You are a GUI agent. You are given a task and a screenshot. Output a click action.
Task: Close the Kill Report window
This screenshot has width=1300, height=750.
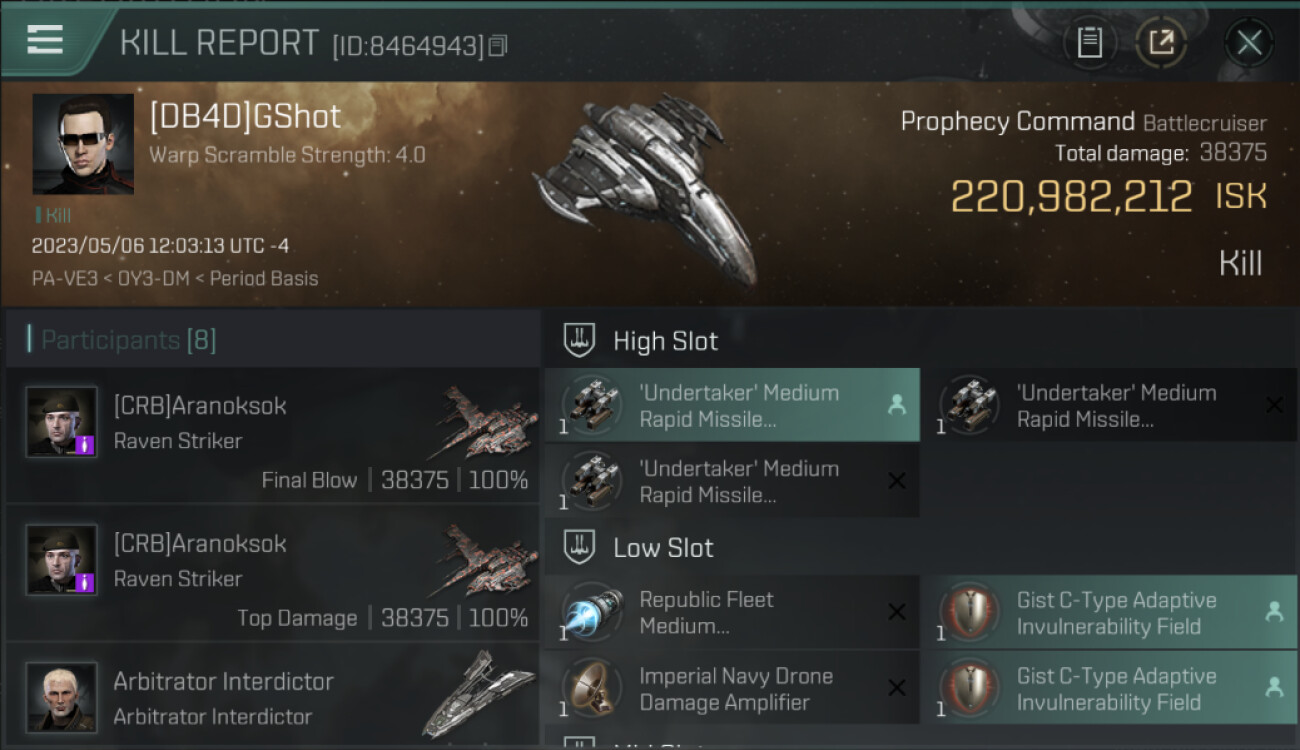point(1249,42)
